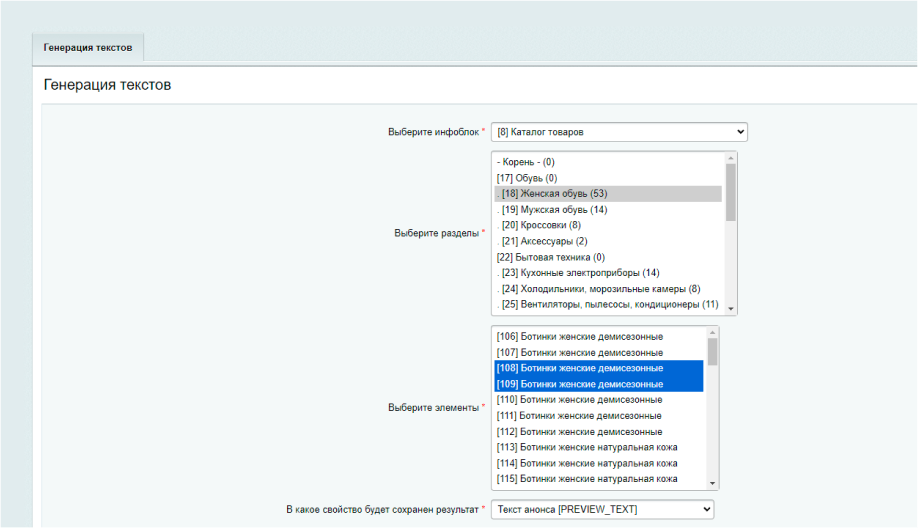Click element [108] in the elements list
This screenshot has width=918, height=528.
click(x=579, y=368)
